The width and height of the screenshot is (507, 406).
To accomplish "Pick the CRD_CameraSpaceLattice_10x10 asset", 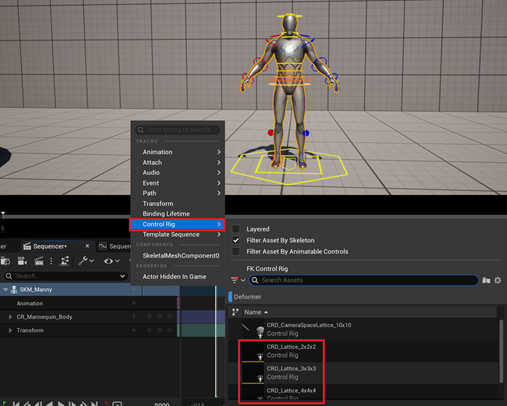I will (x=363, y=329).
